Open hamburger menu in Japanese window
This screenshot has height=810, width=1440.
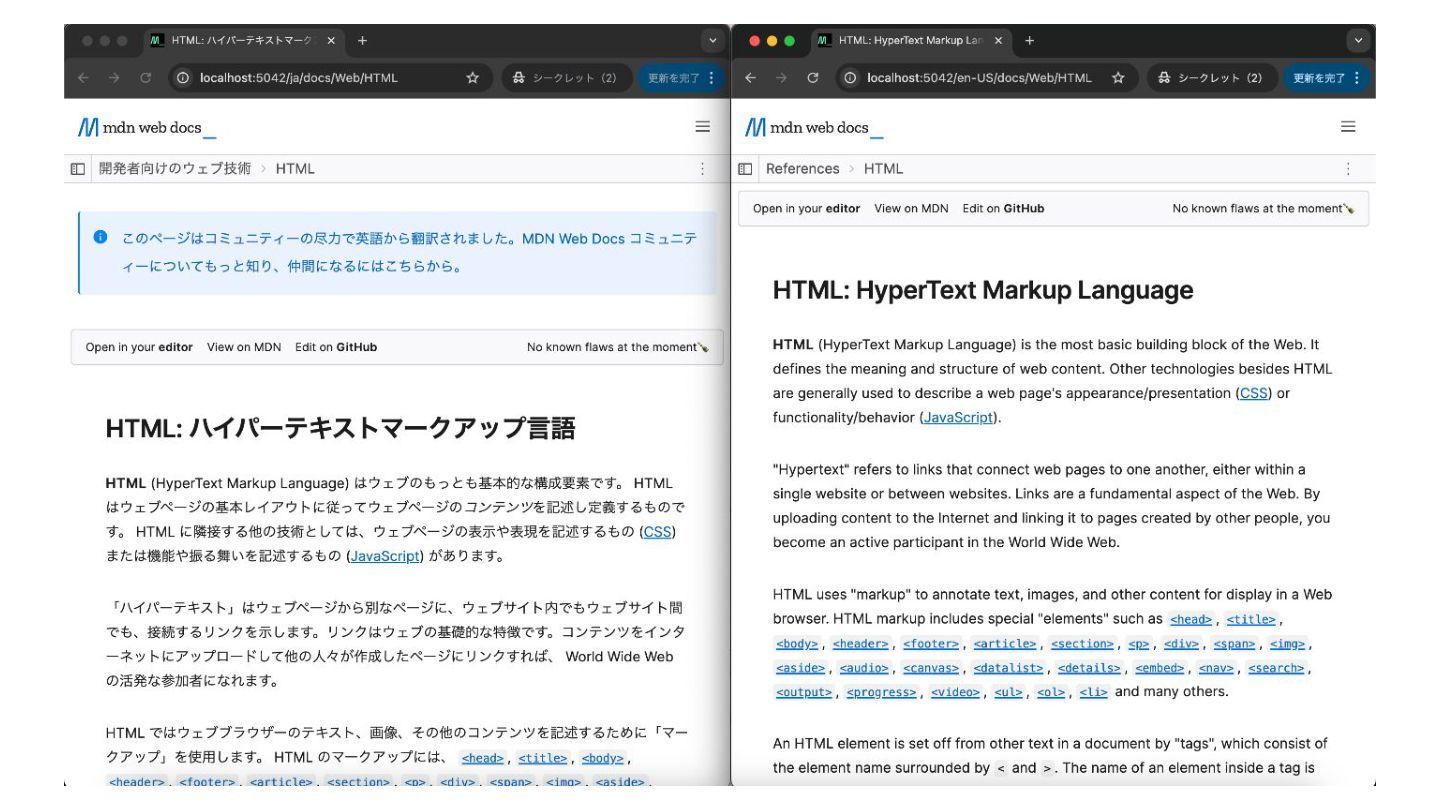click(702, 127)
